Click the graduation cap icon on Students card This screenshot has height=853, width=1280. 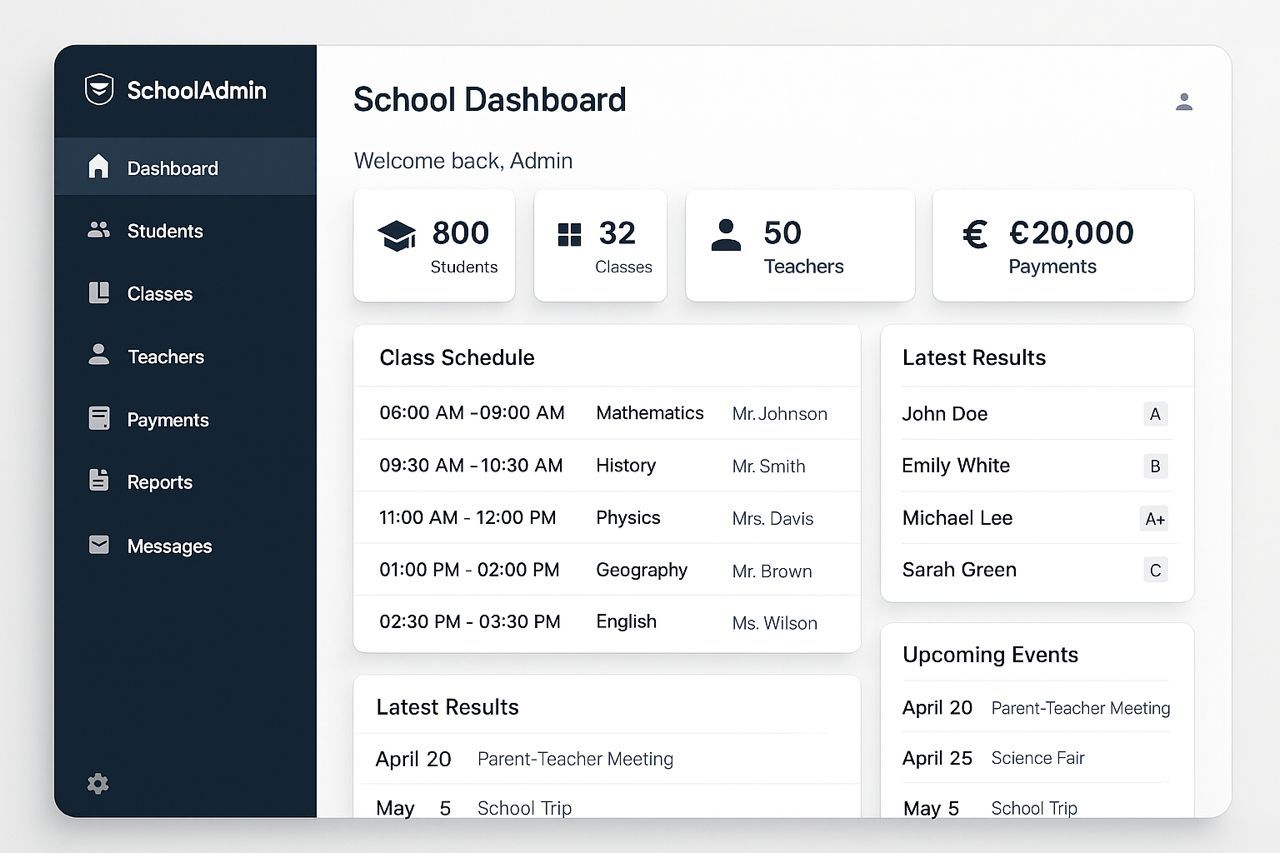(x=396, y=236)
